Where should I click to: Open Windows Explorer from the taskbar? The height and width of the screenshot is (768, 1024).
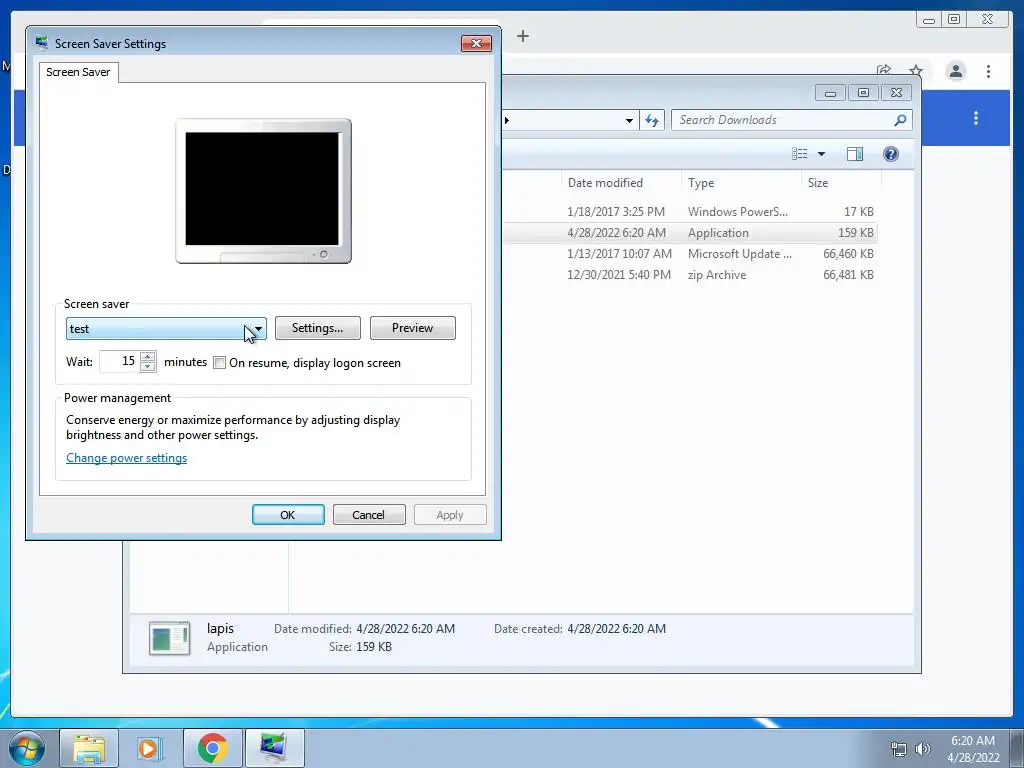[x=89, y=748]
